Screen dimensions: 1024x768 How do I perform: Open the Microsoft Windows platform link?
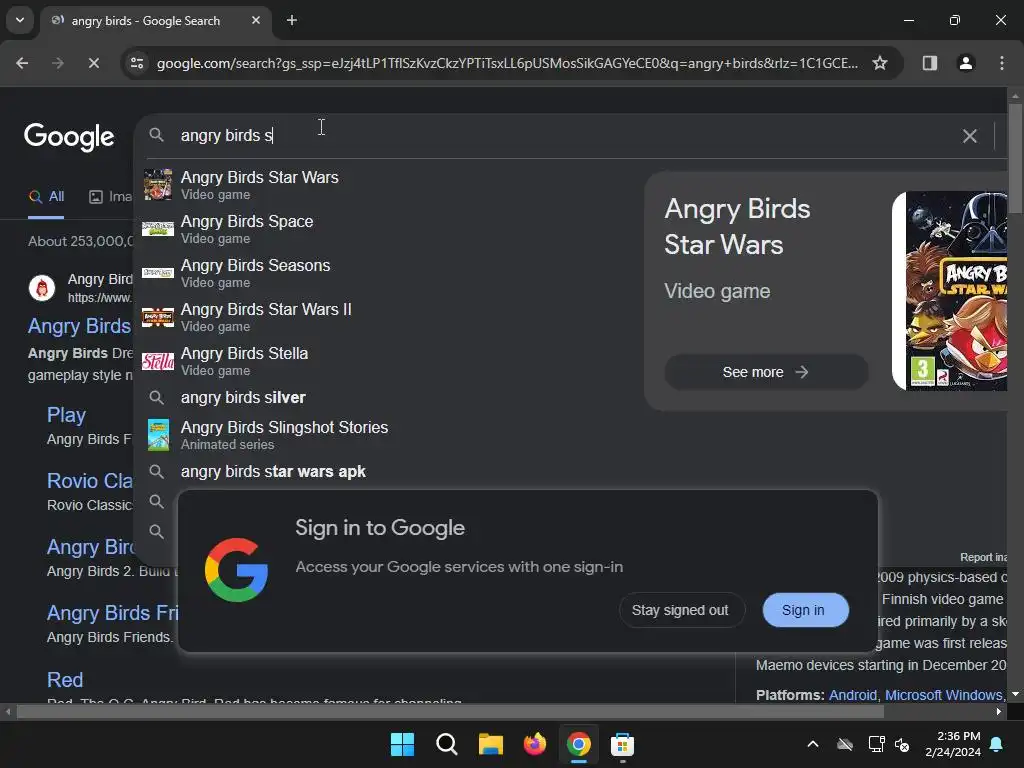coord(943,695)
